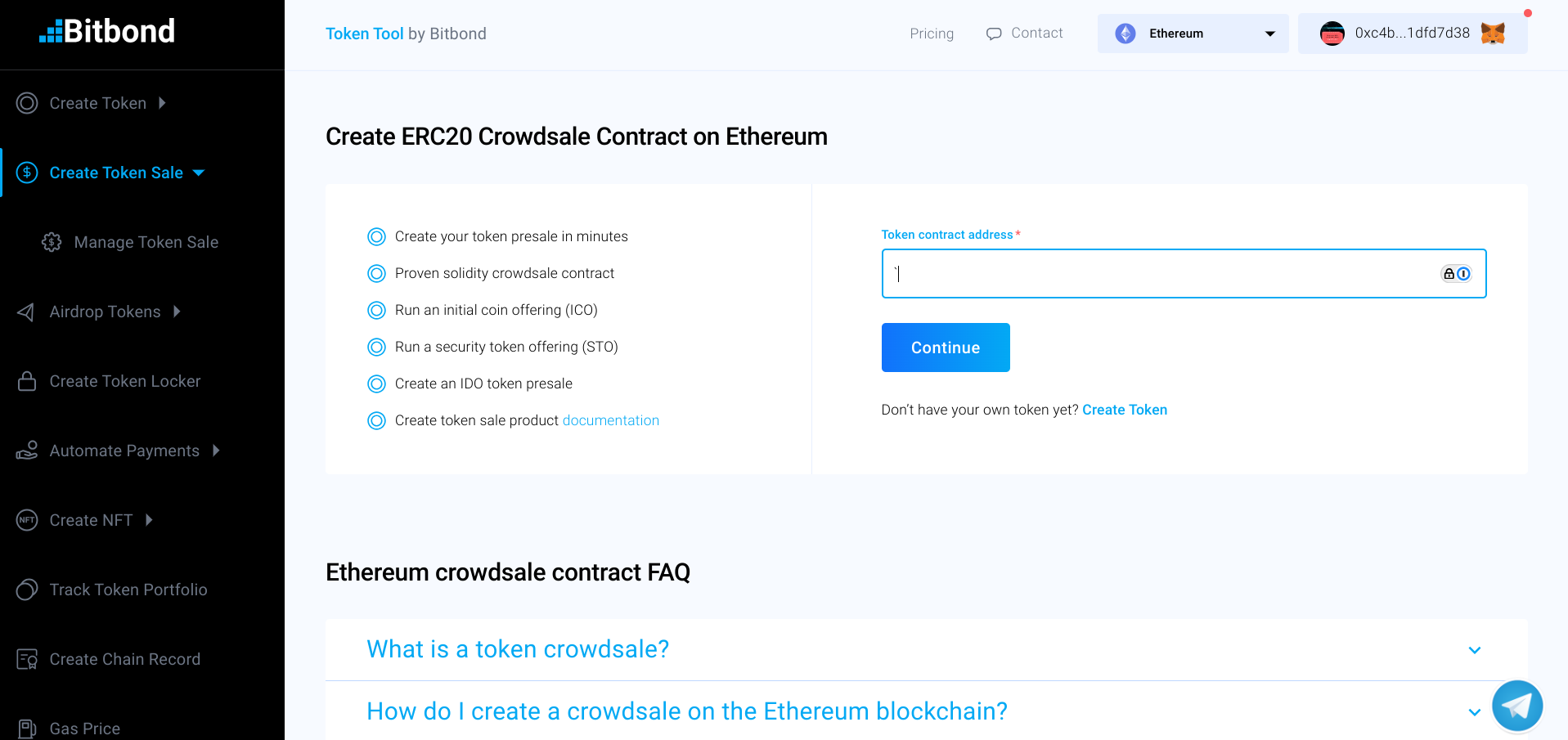Open the Telegram chat bubble
Viewport: 1568px width, 740px height.
coord(1516,705)
